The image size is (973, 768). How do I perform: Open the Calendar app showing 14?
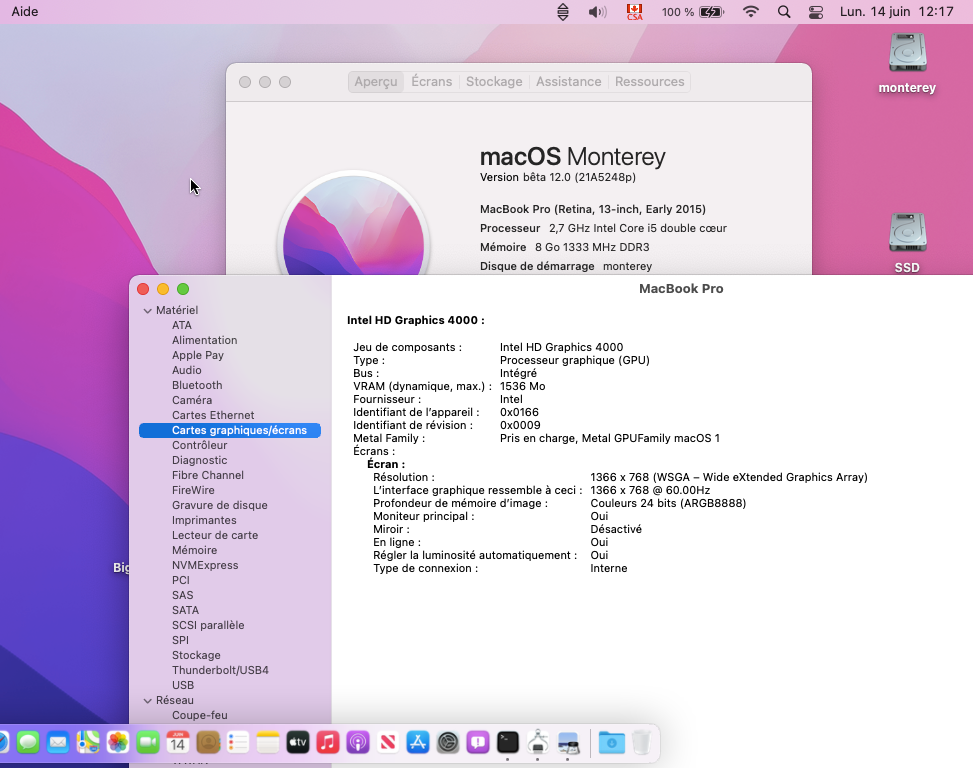pyautogui.click(x=177, y=742)
